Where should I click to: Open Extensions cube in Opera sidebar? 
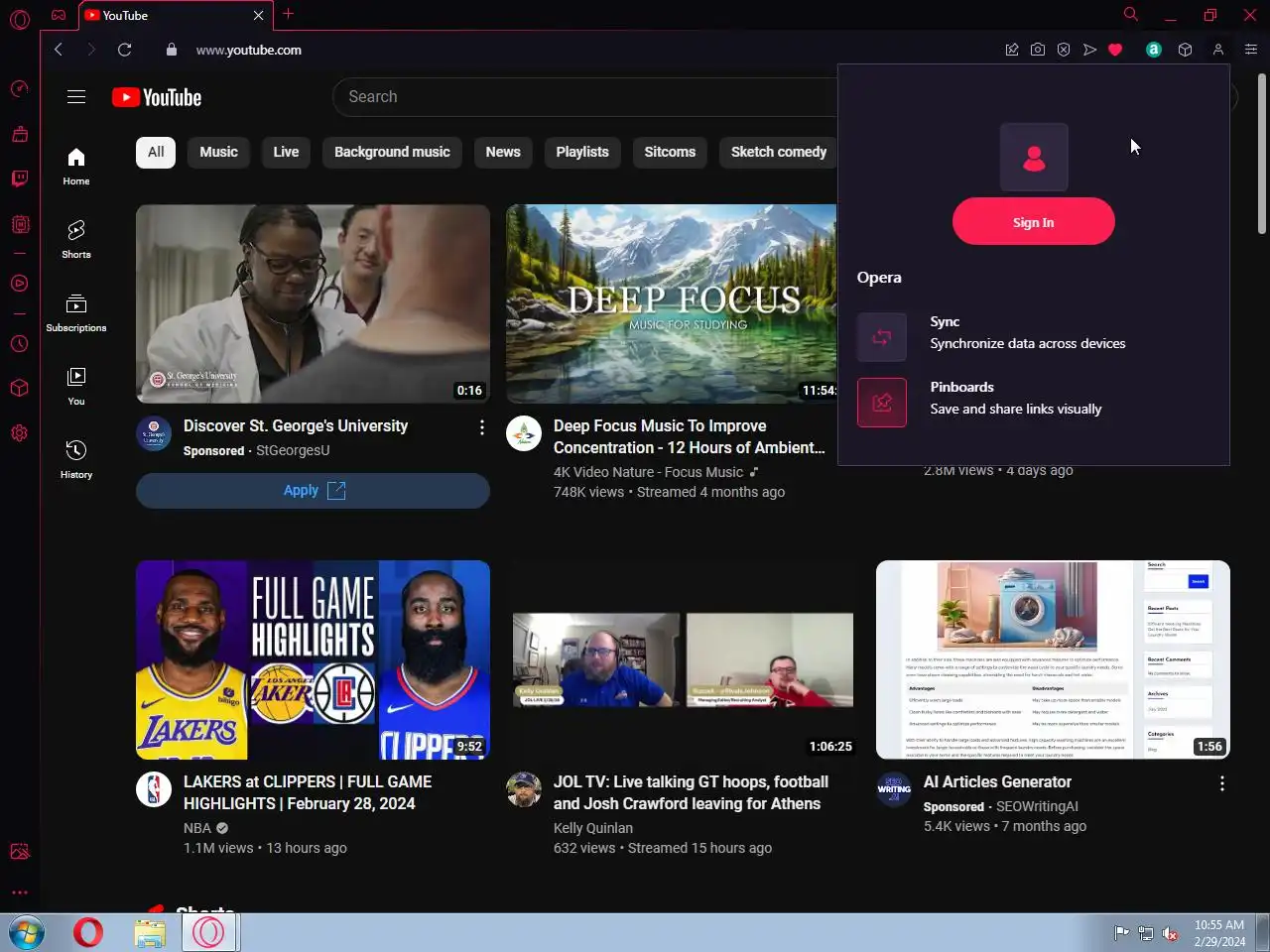(x=20, y=388)
